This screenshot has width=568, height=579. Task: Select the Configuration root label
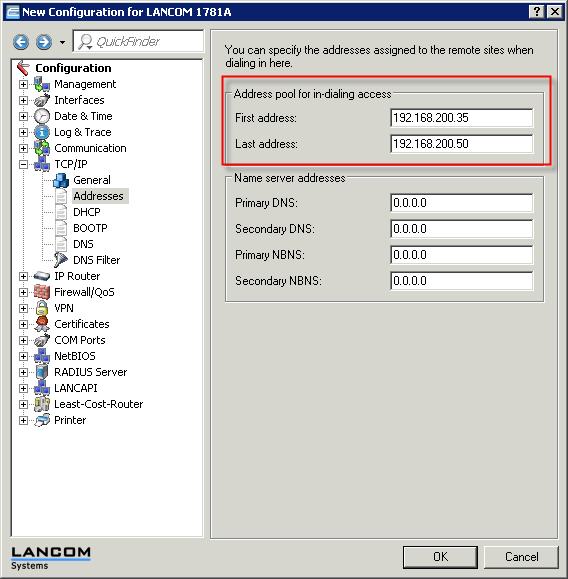[x=73, y=68]
